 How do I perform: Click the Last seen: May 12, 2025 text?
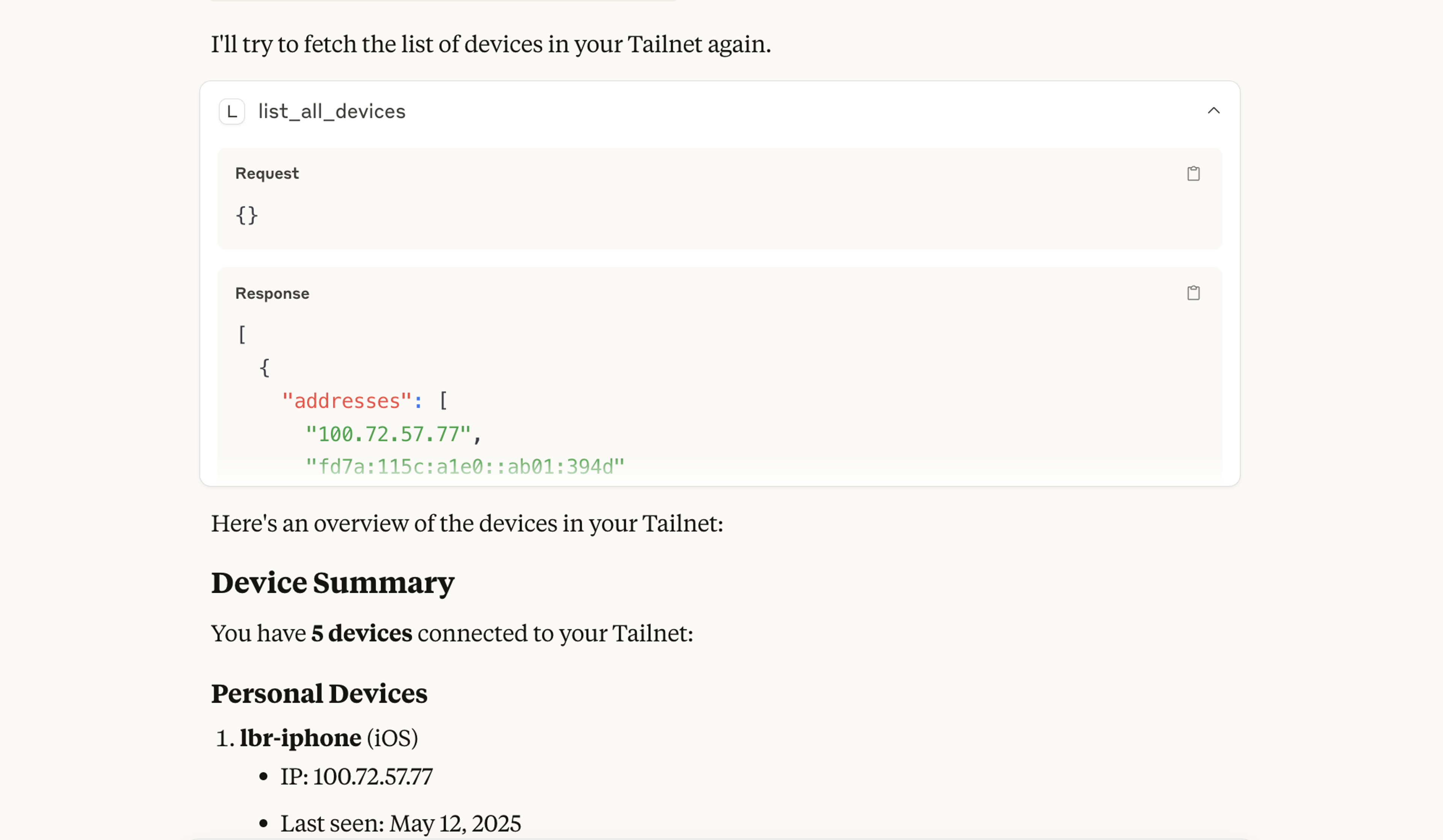(x=400, y=823)
